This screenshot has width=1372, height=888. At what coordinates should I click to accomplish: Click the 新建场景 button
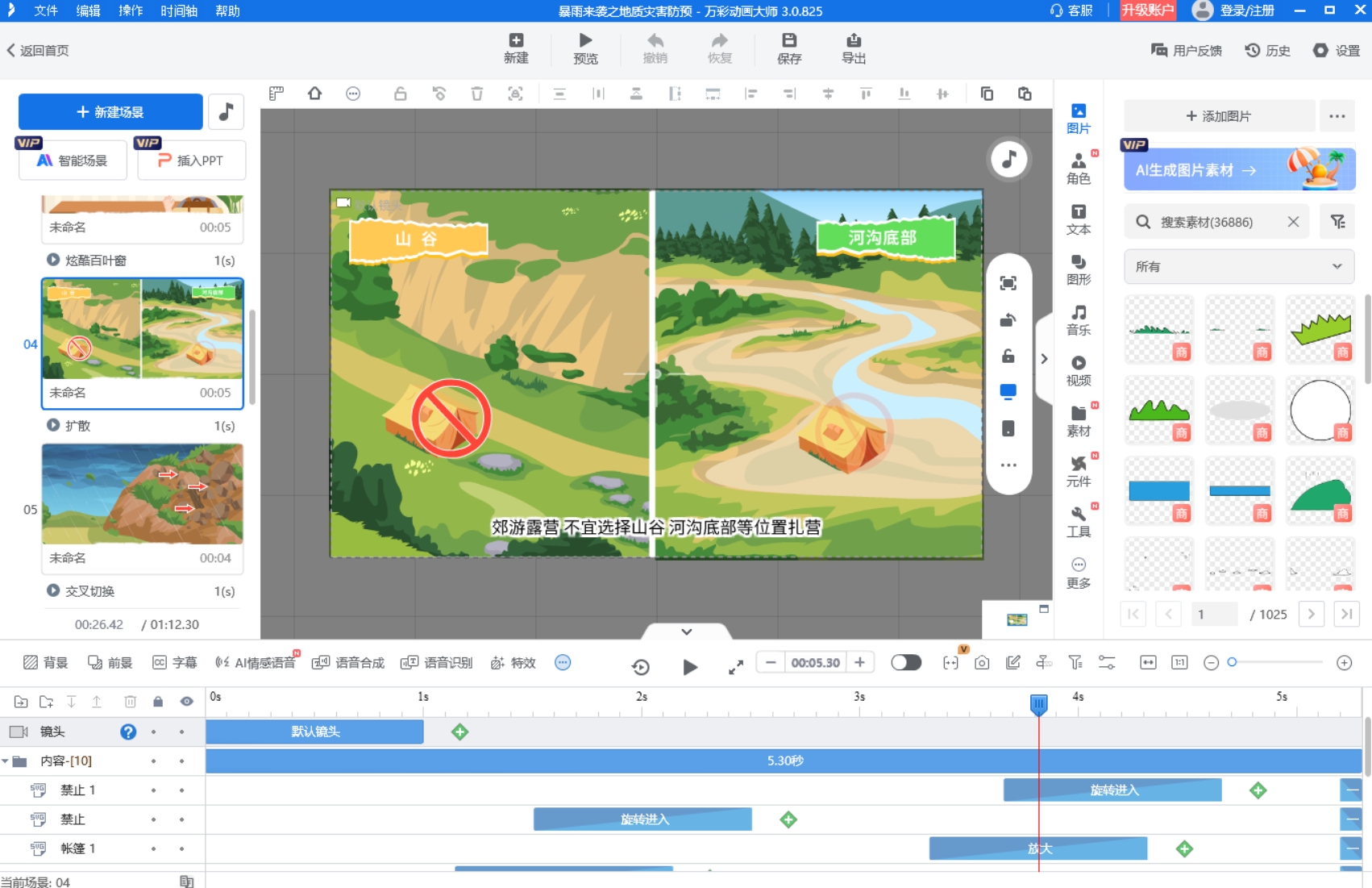click(x=110, y=112)
